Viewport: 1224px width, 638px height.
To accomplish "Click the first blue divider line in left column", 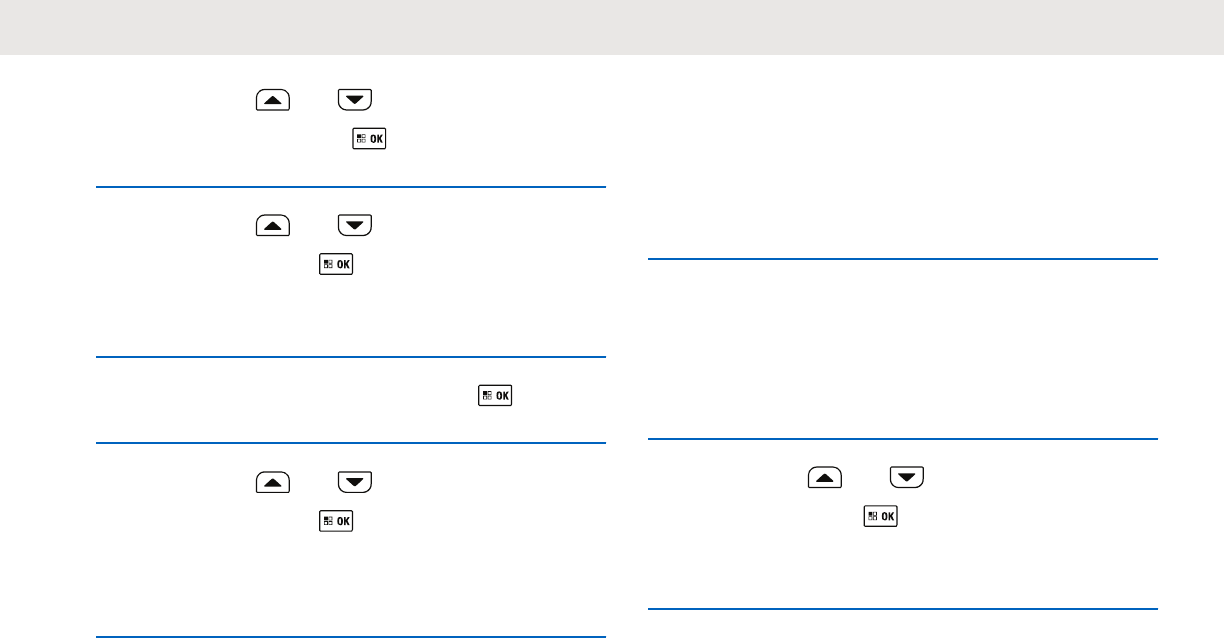I will click(351, 186).
